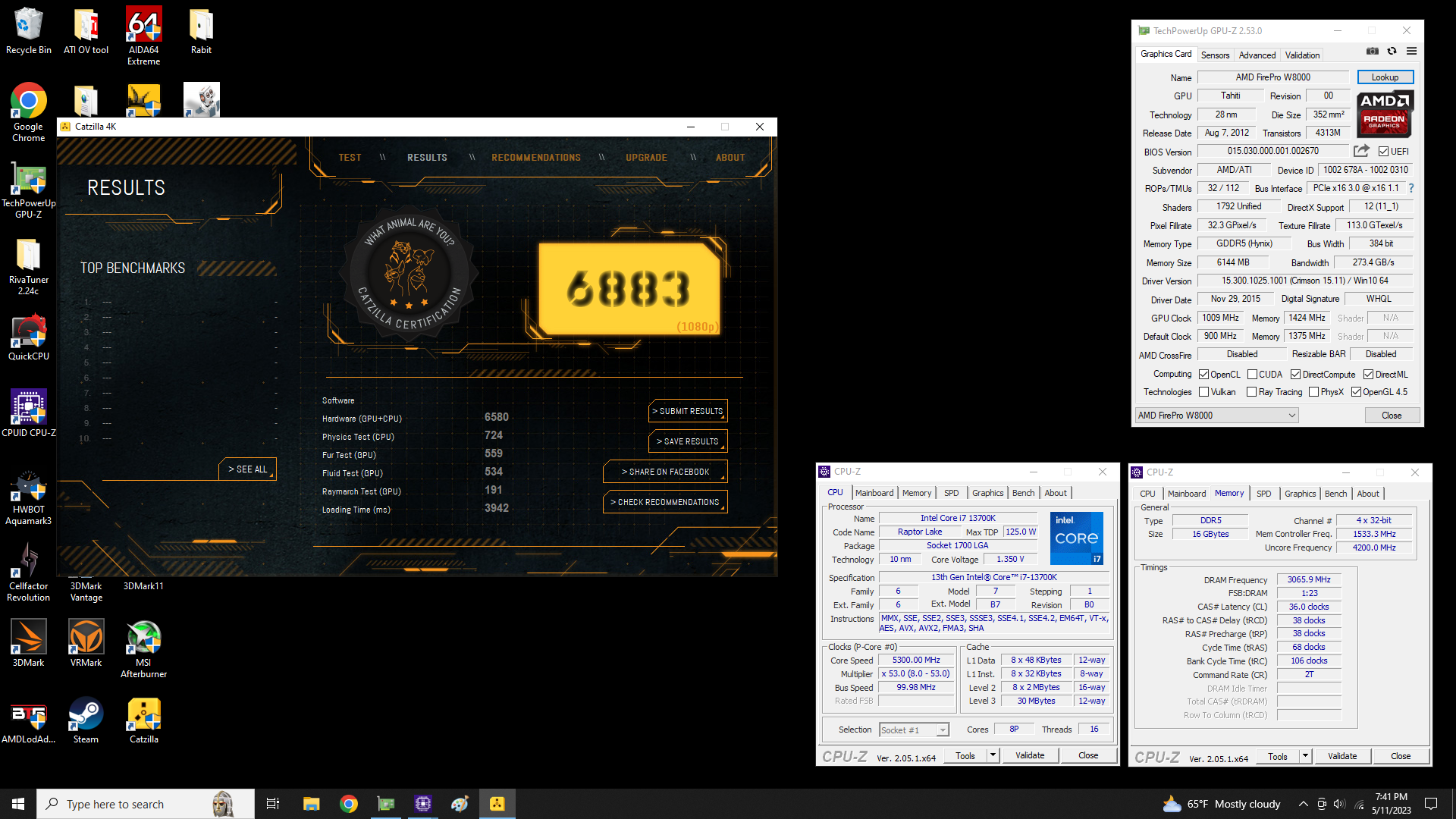This screenshot has height=819, width=1456.
Task: Toggle the OpenGL 4.5 checkbox
Action: pos(1356,392)
